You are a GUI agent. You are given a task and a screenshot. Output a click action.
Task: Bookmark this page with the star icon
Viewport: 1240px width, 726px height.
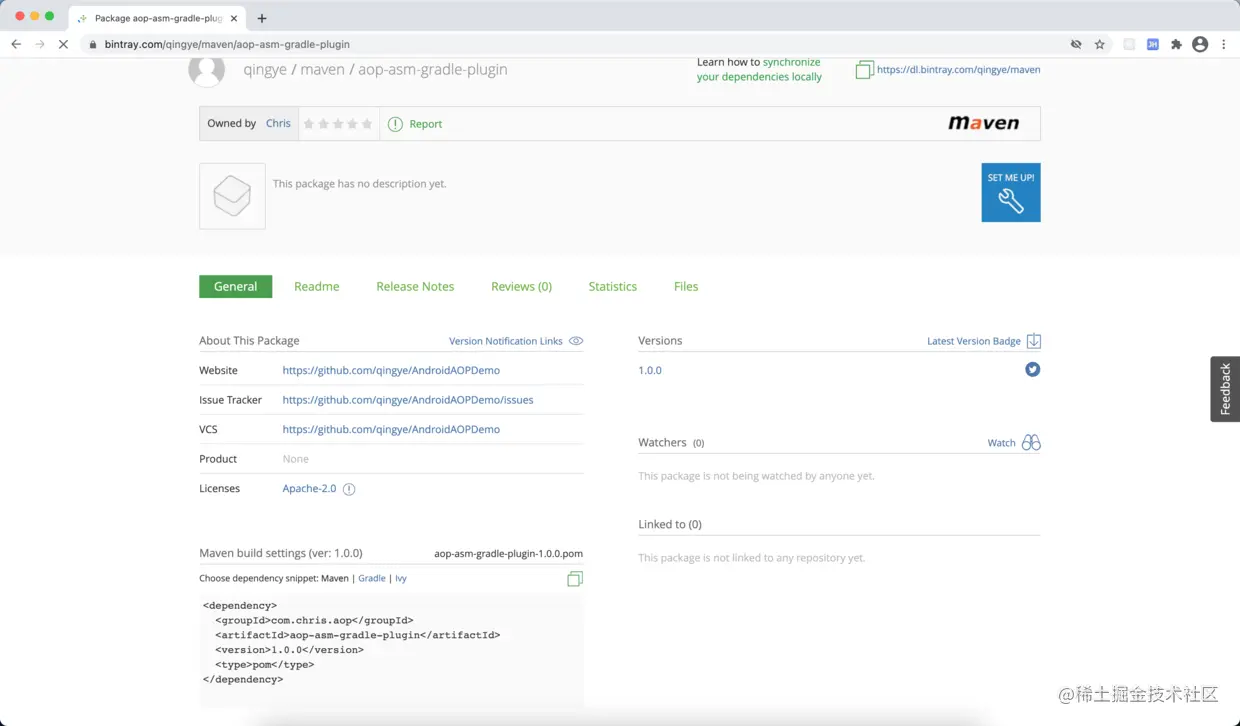[x=1100, y=44]
